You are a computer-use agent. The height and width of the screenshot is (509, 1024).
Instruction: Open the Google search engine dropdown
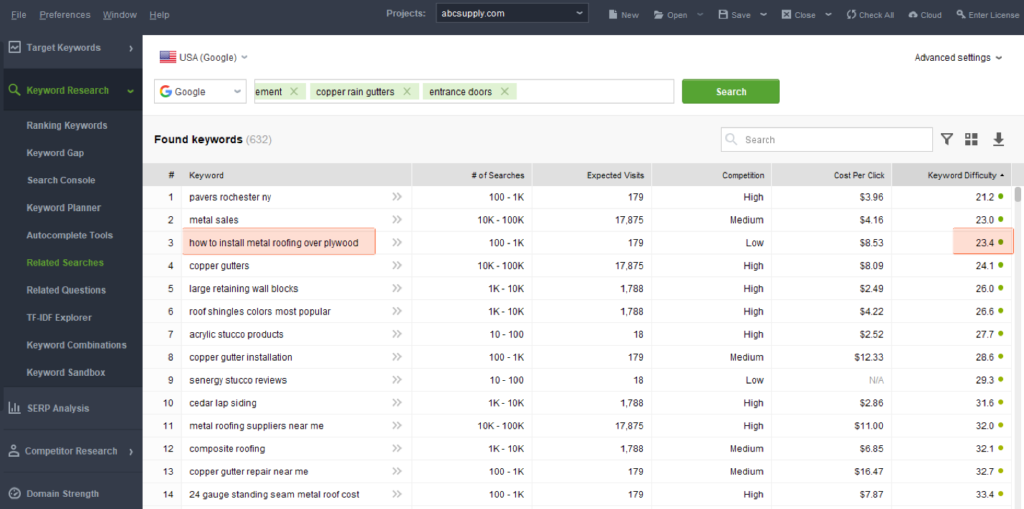tap(200, 92)
